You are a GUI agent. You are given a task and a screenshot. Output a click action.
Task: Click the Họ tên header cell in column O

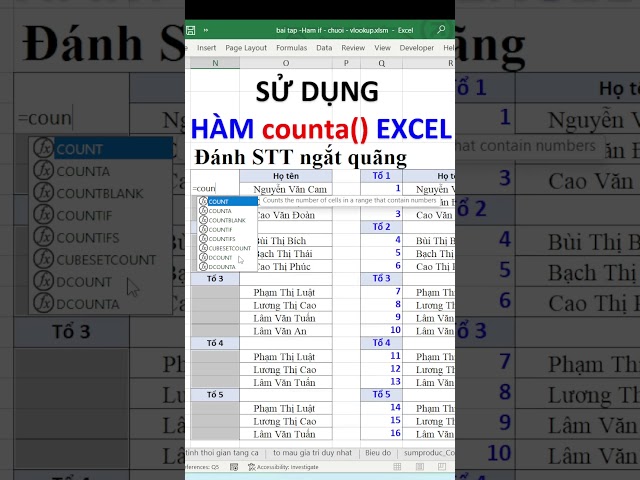point(286,176)
